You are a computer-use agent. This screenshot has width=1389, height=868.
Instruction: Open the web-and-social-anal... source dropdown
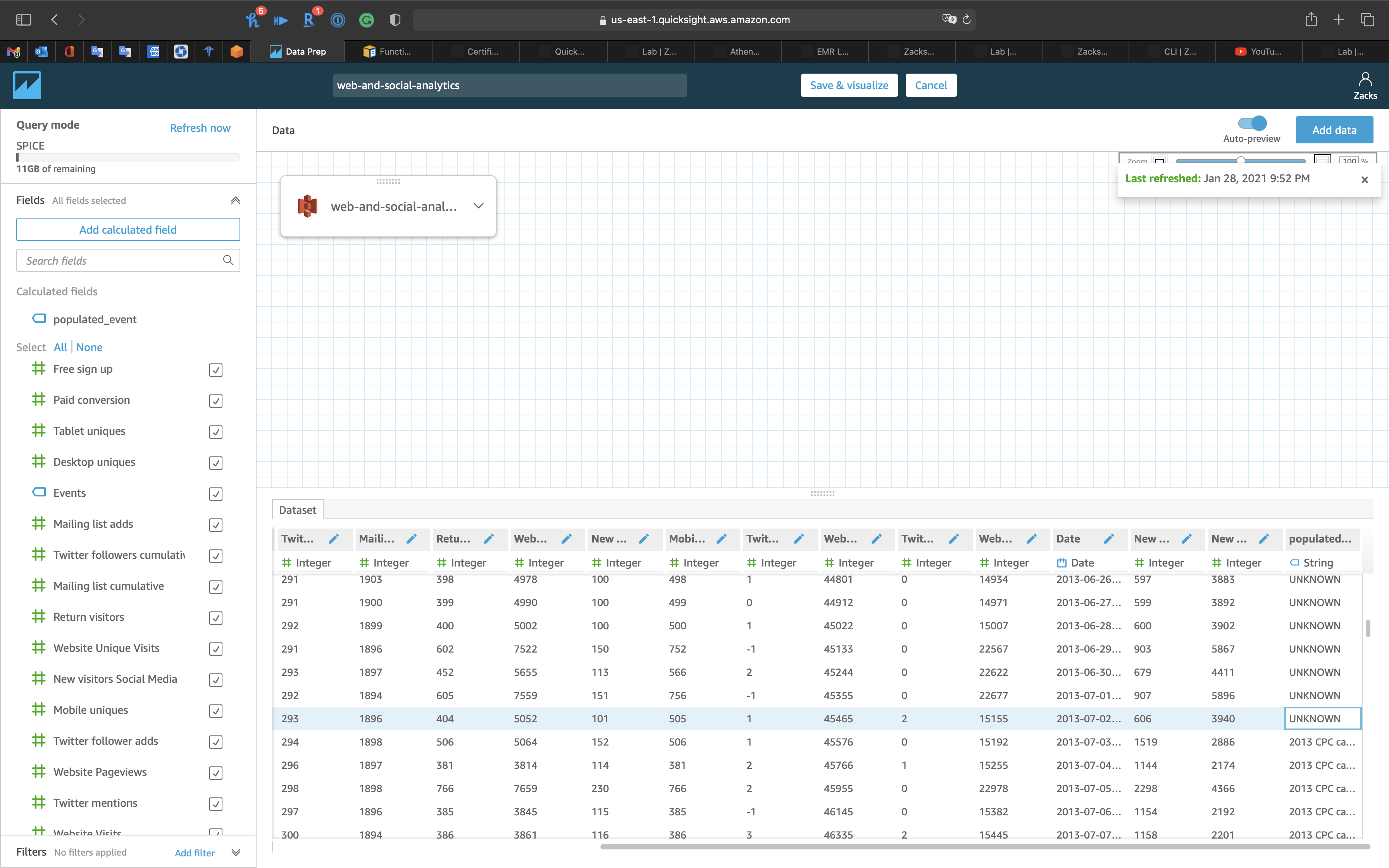(478, 206)
